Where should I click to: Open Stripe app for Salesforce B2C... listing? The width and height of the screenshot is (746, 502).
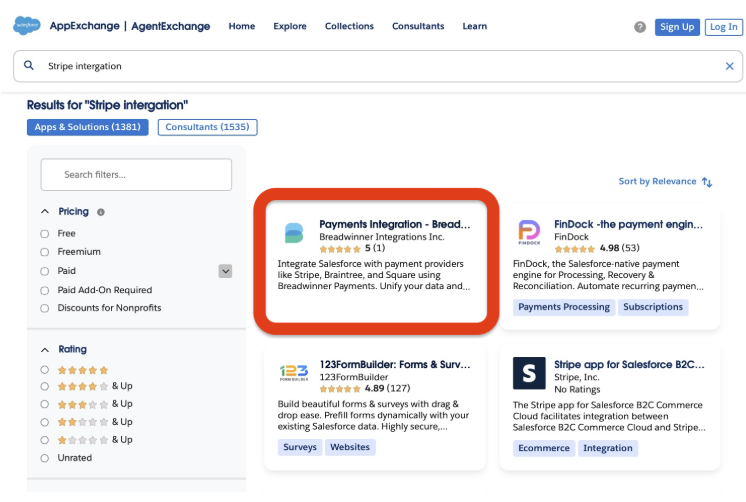click(x=629, y=364)
